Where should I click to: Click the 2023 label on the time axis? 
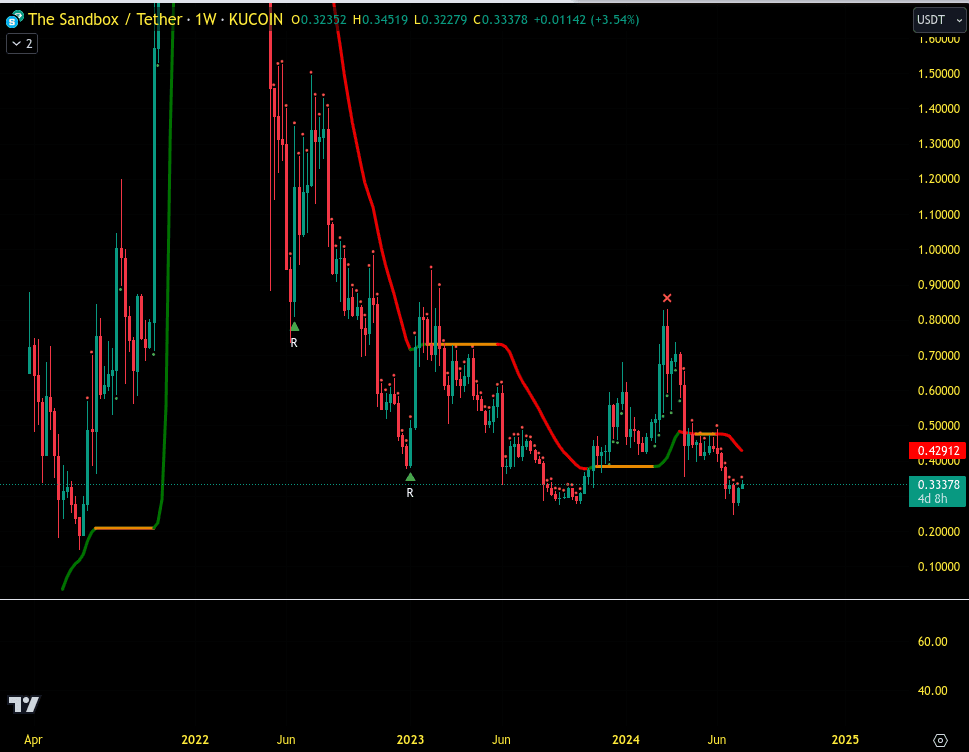pyautogui.click(x=410, y=740)
